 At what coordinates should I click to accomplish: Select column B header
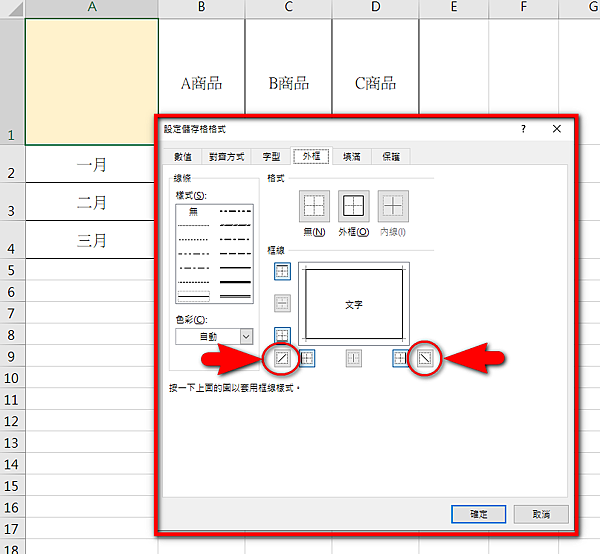[x=202, y=8]
